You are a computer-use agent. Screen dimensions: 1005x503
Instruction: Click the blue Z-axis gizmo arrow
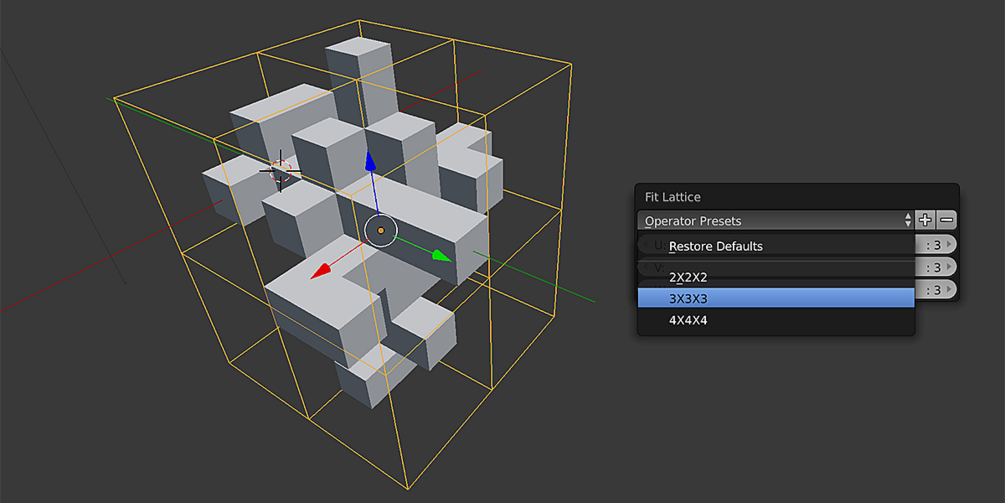370,160
